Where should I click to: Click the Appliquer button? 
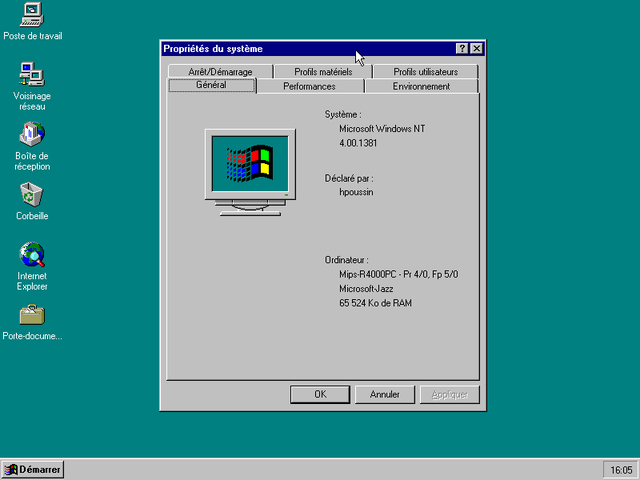(x=449, y=394)
